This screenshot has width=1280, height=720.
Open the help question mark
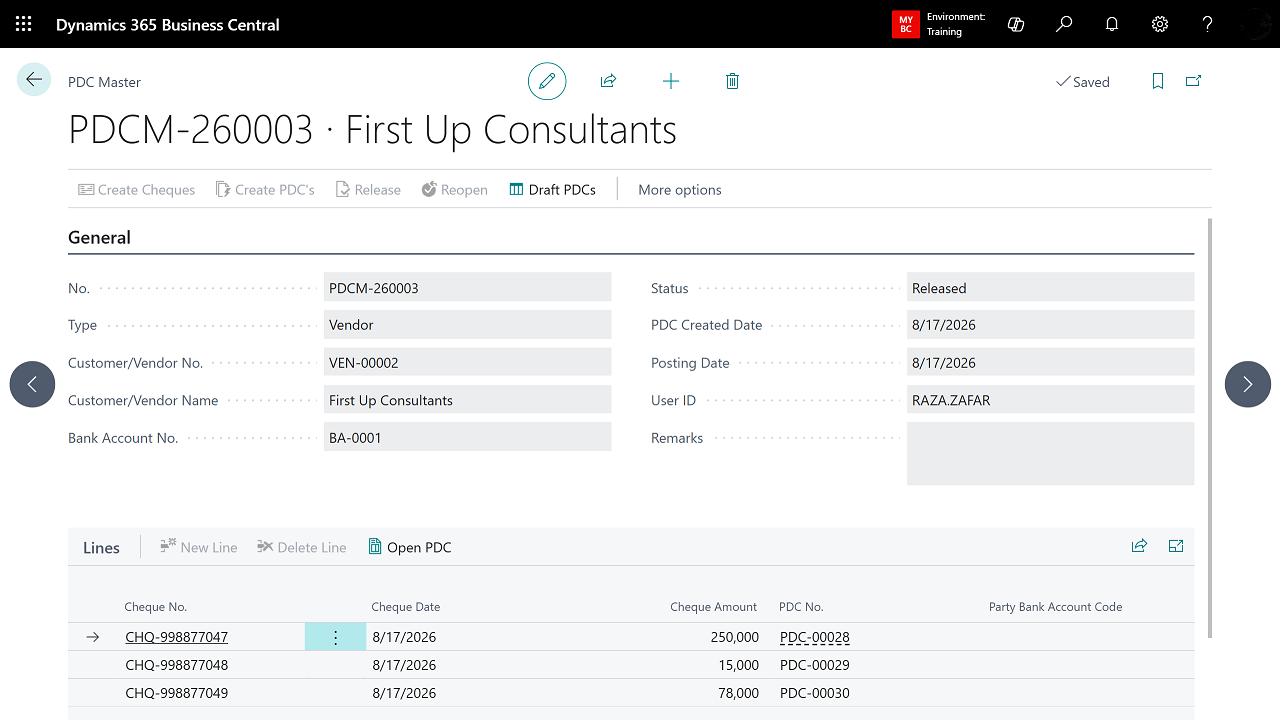[x=1208, y=24]
